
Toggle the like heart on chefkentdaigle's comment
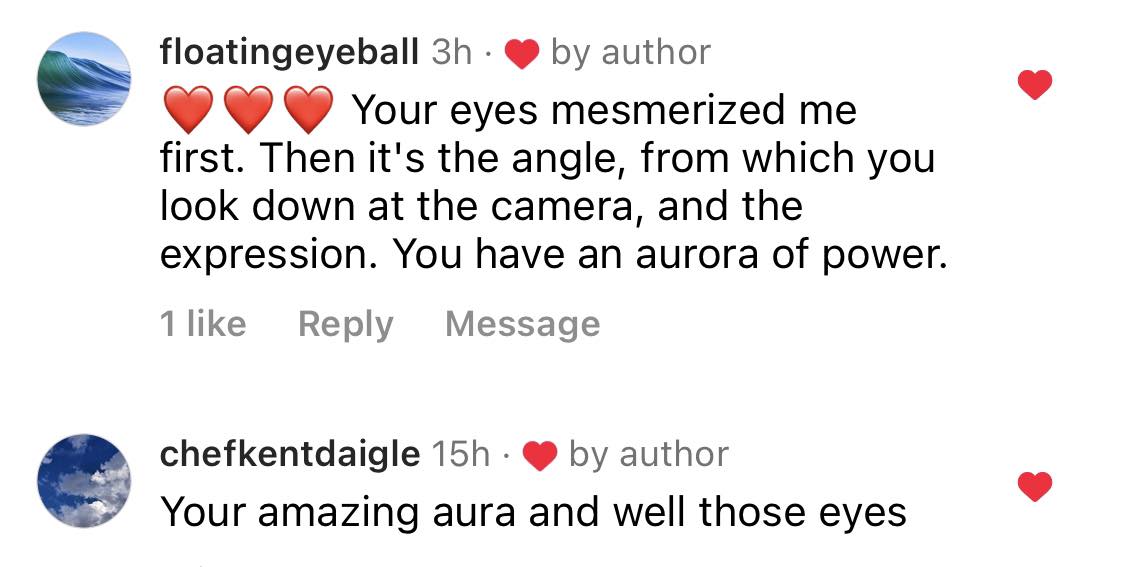[x=1035, y=487]
